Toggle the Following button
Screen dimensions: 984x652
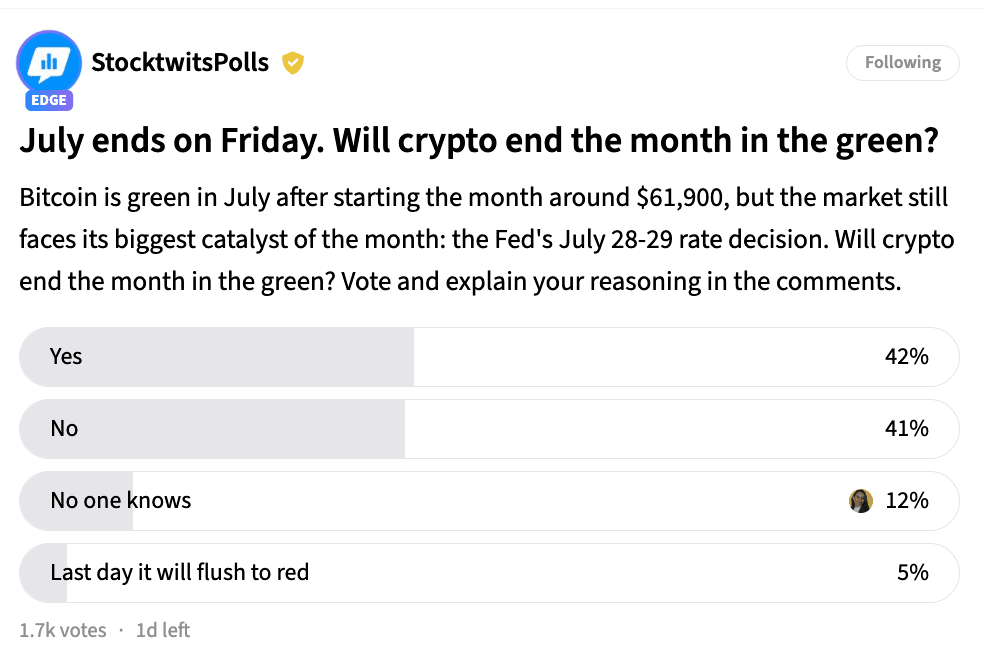pyautogui.click(x=902, y=63)
